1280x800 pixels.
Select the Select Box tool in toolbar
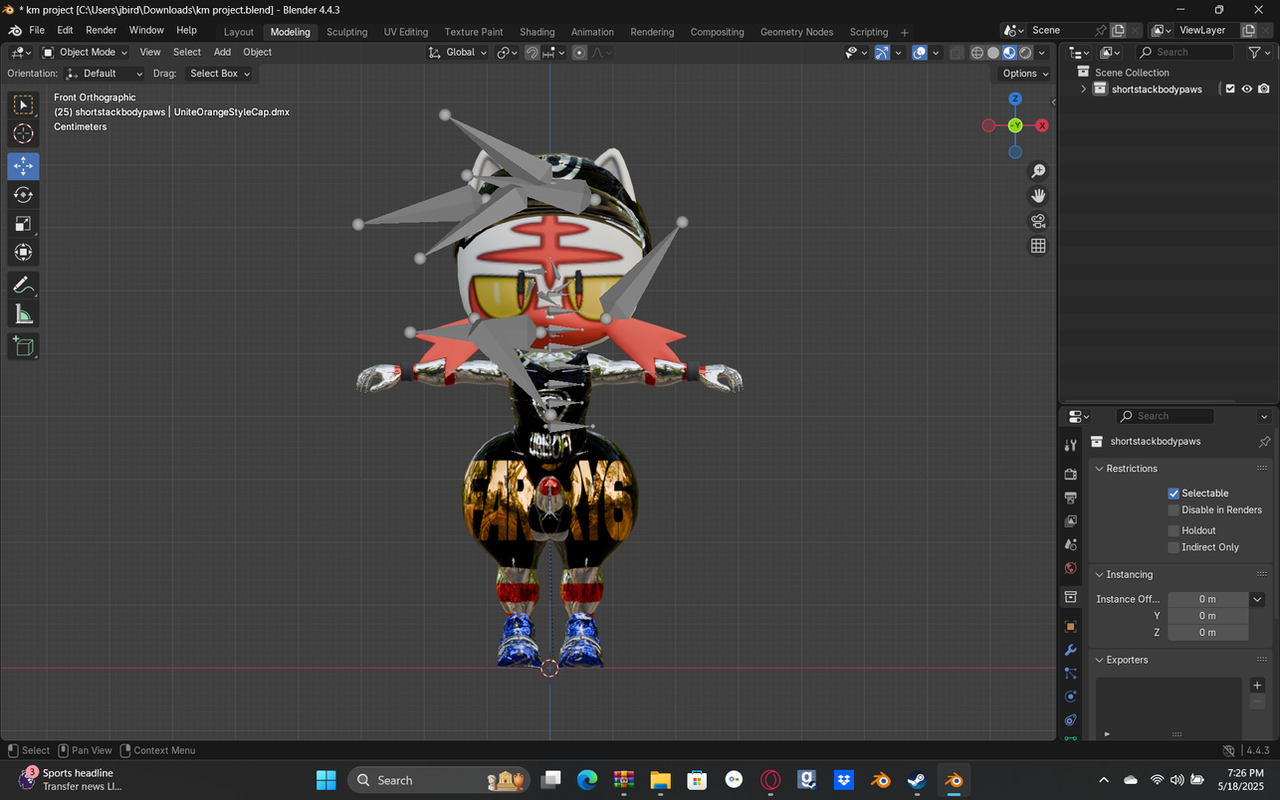[23, 104]
